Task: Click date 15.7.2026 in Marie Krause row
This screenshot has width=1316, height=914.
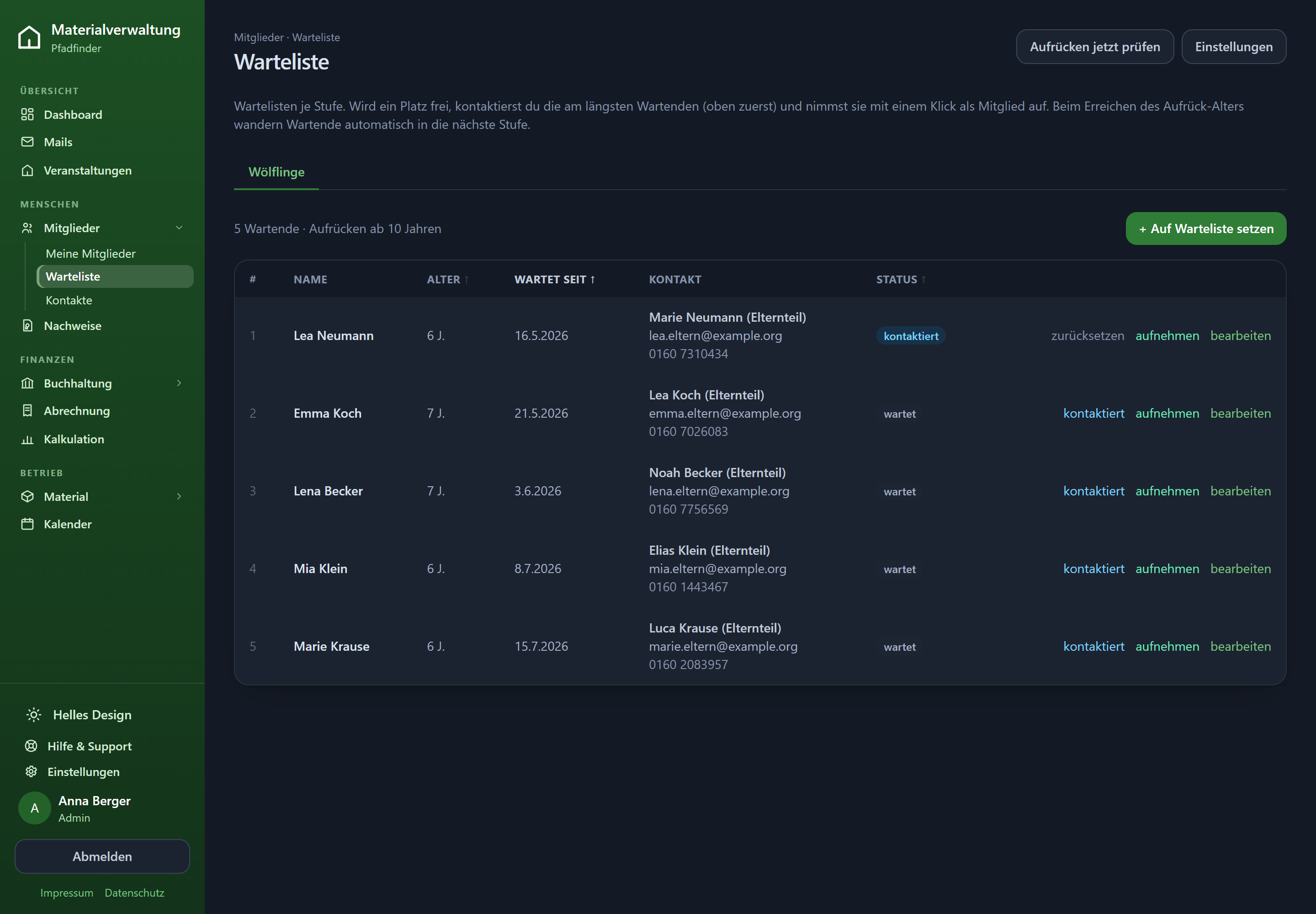Action: [x=541, y=647]
